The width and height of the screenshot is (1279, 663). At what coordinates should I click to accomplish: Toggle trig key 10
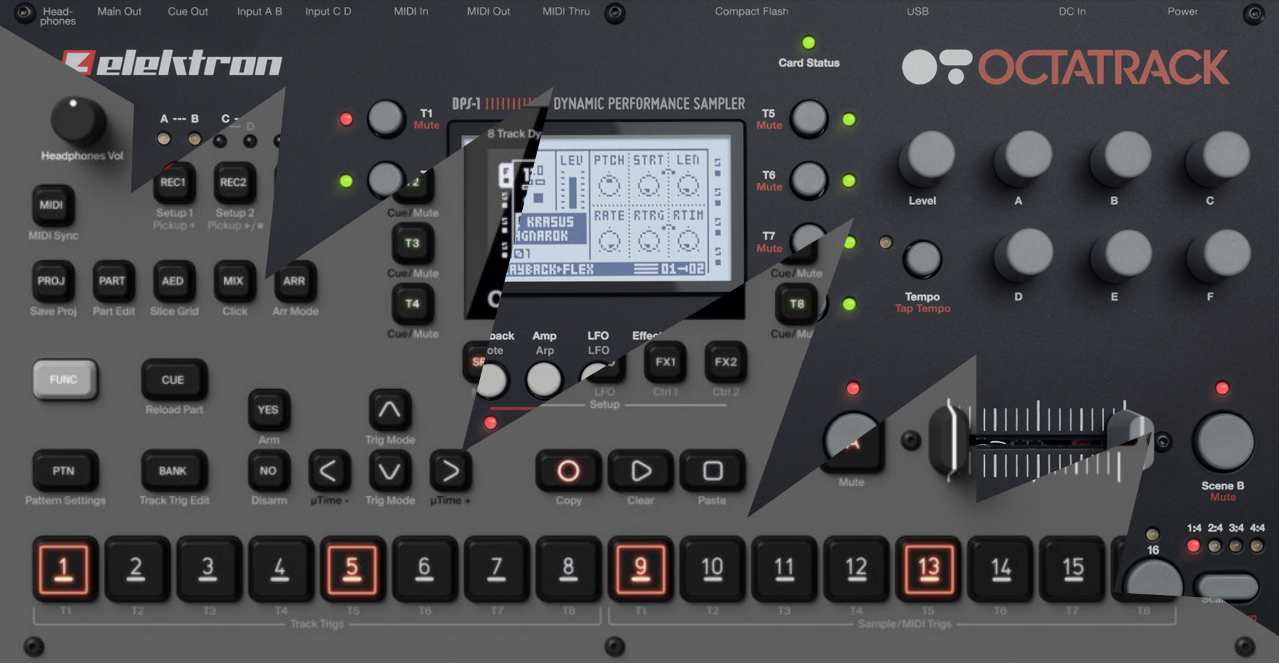coord(712,569)
